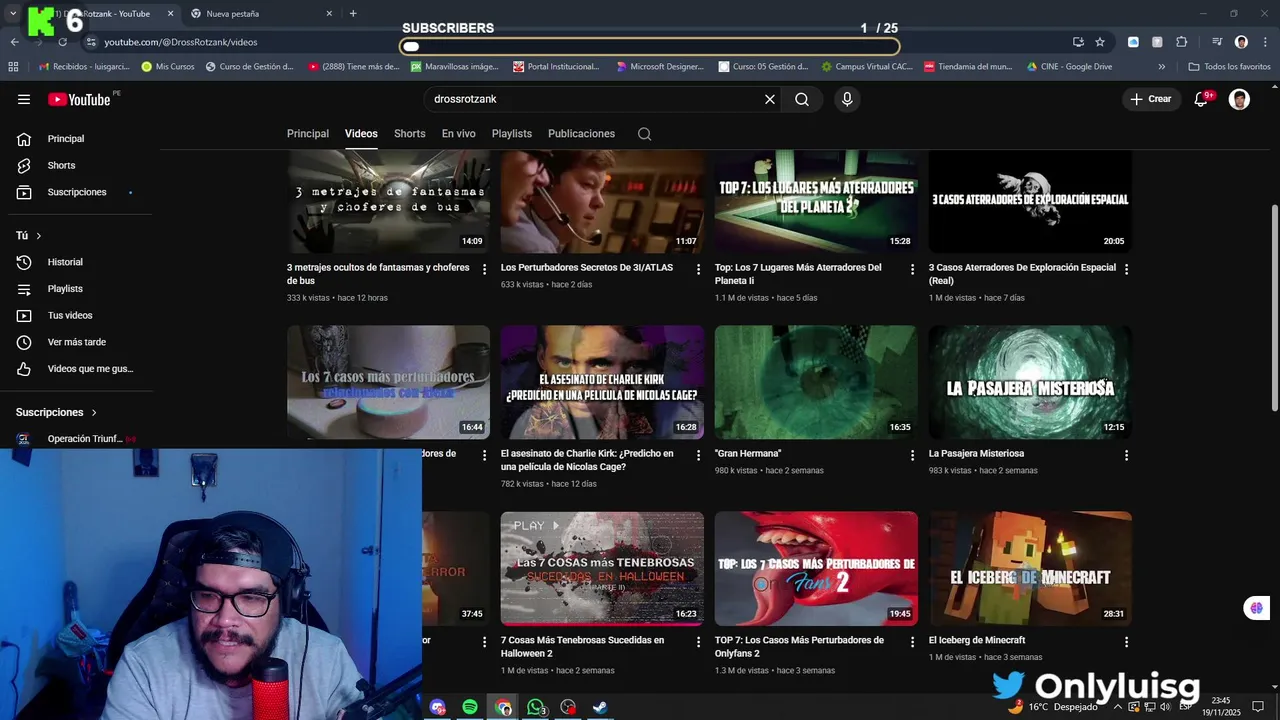Open the Principal sidebar entry
This screenshot has width=1280, height=720.
pyautogui.click(x=80, y=139)
